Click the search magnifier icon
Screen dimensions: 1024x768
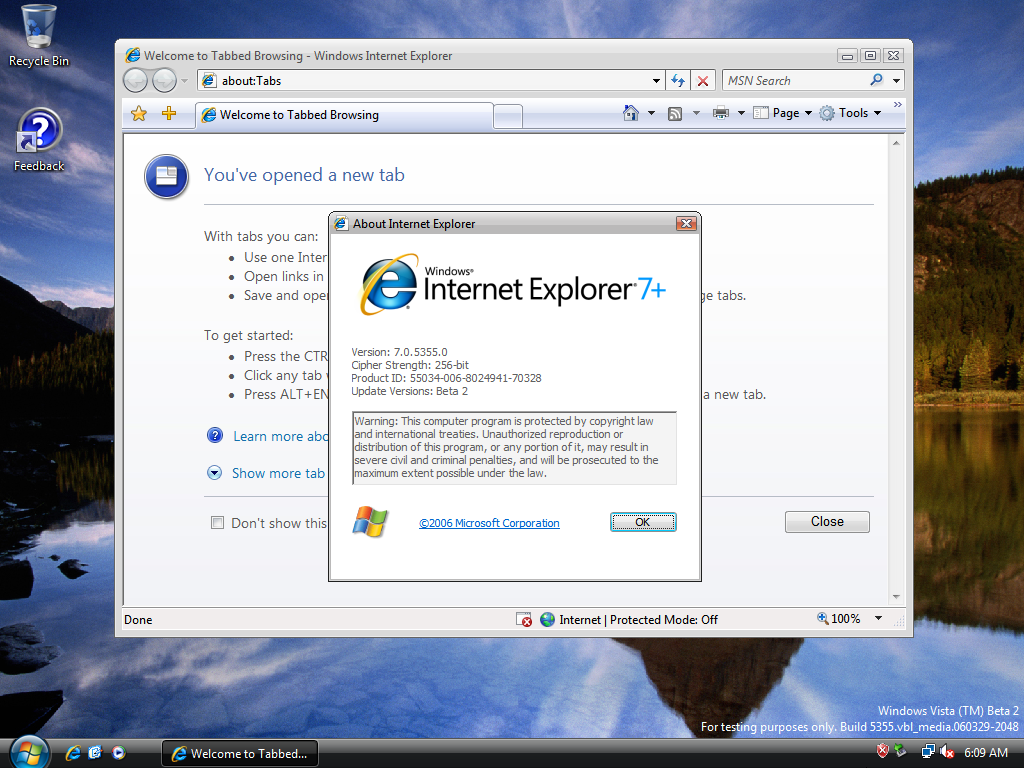point(876,80)
